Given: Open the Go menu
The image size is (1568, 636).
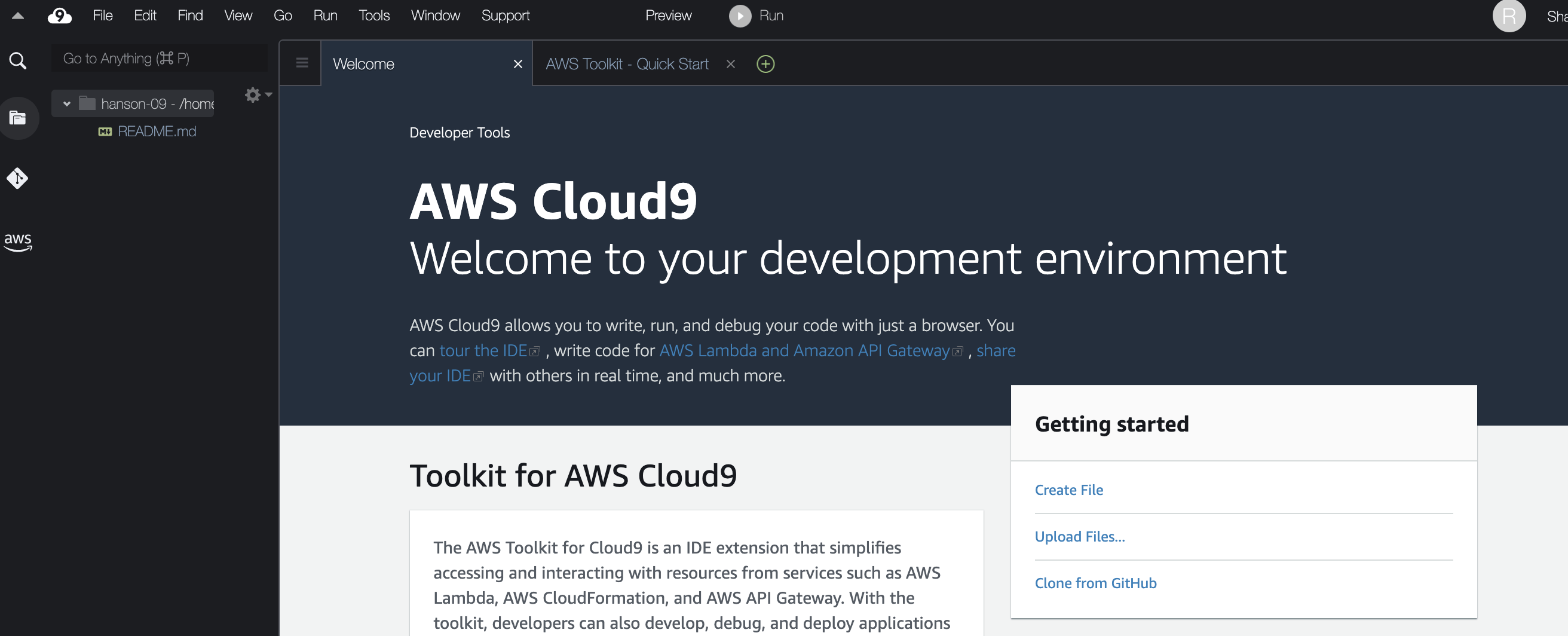Looking at the screenshot, I should pos(283,16).
